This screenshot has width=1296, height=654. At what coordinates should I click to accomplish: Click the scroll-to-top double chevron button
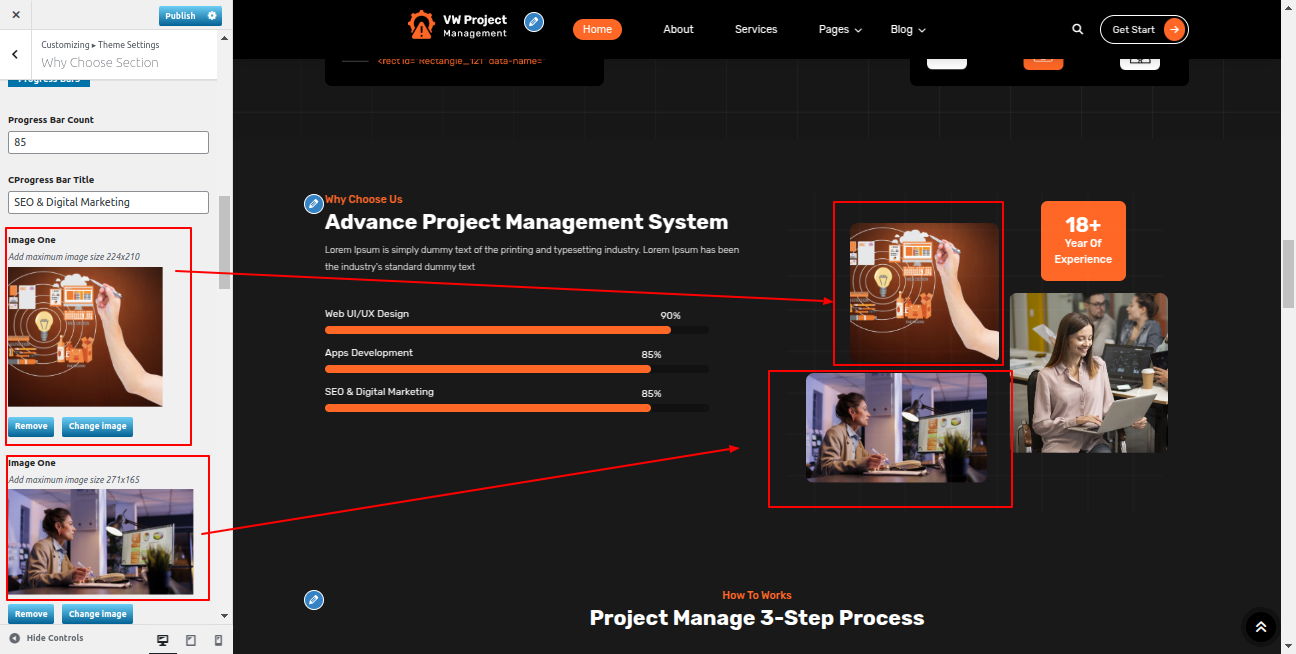[1260, 627]
